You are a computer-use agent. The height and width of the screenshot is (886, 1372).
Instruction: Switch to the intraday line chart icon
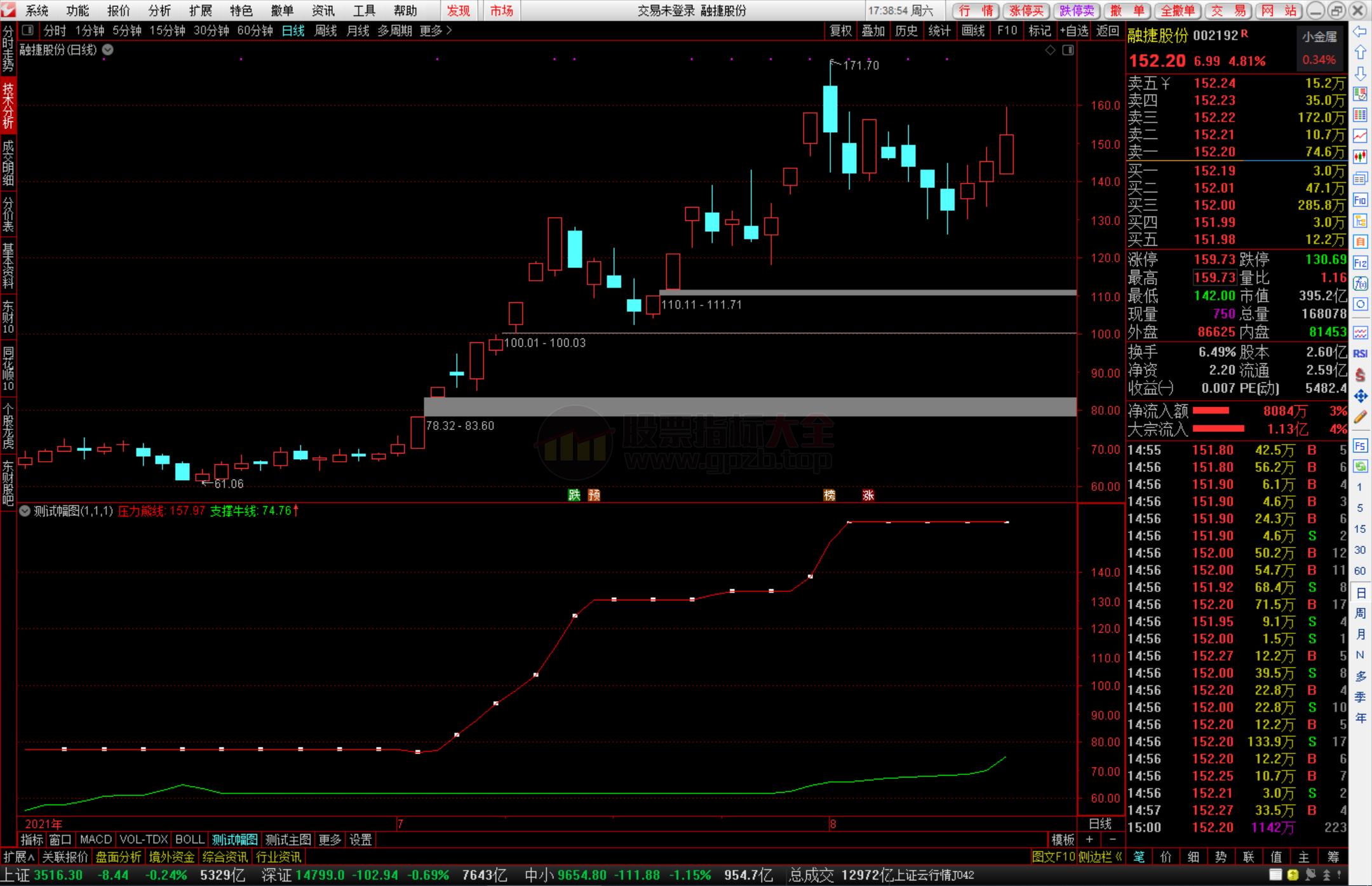point(1360,135)
